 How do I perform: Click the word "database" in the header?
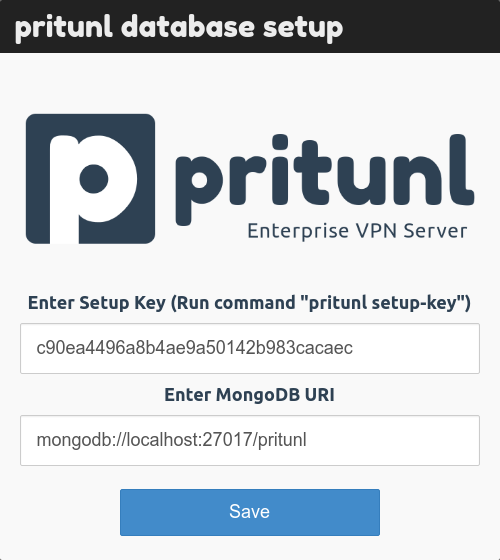coord(188,26)
